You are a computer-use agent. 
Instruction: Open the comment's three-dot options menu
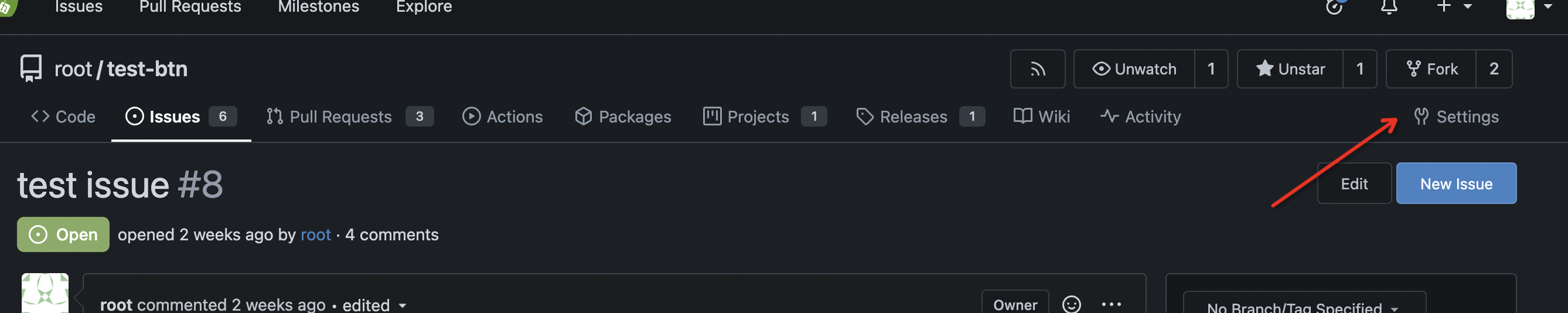pos(1111,303)
